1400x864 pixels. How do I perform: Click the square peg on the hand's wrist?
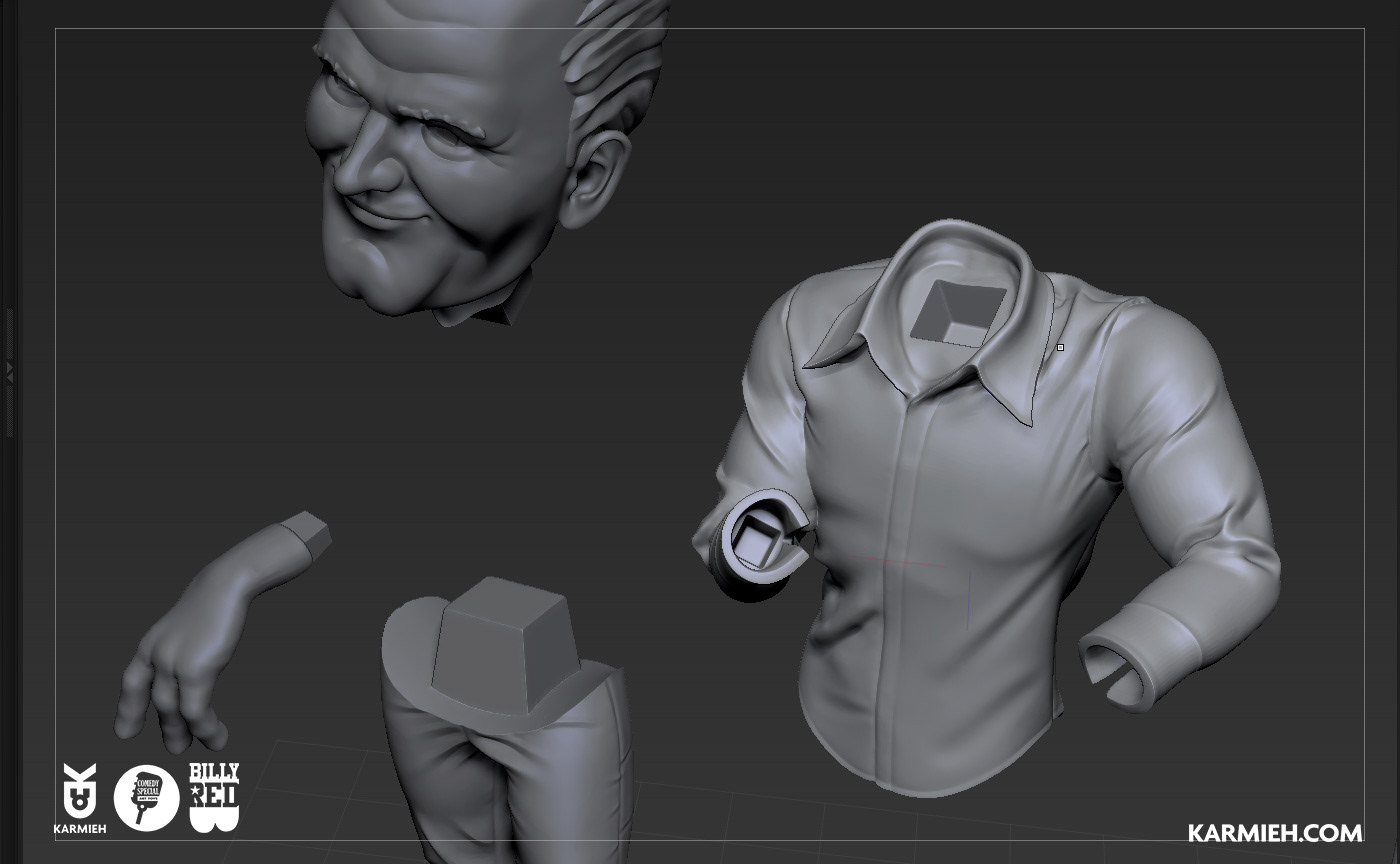click(x=309, y=532)
